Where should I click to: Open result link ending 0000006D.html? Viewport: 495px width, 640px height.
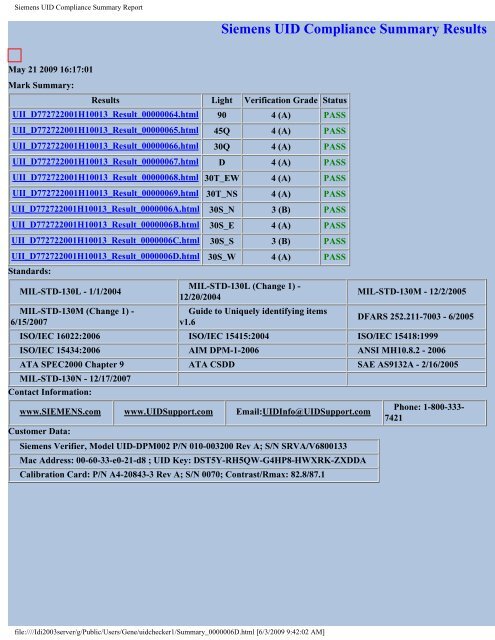(105, 256)
